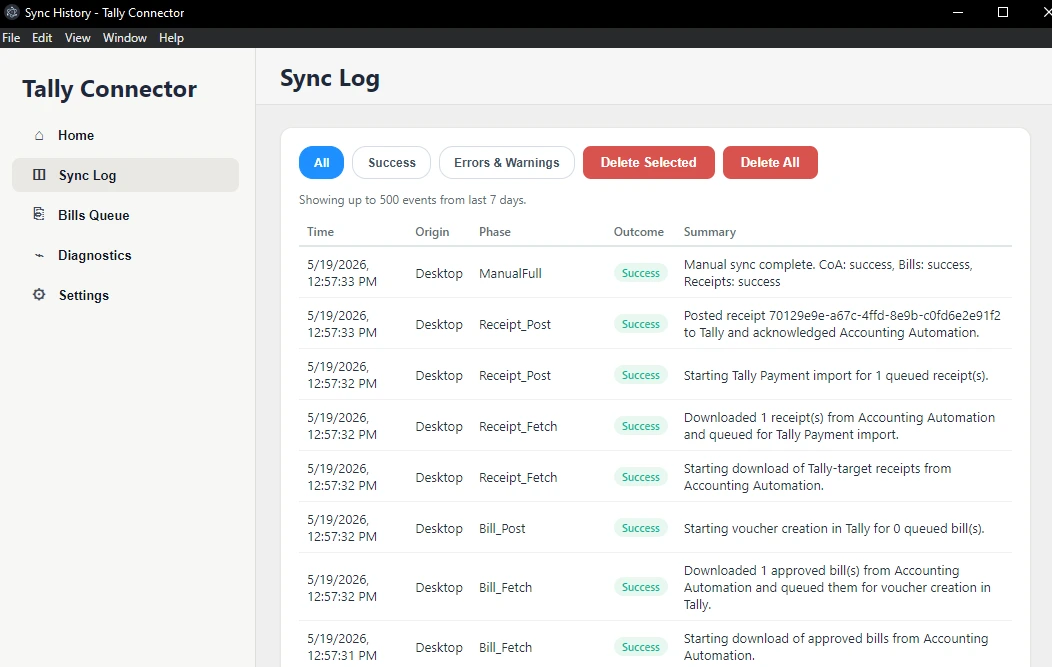Open Bills Queue in the sidebar
Viewport: 1052px width, 667px height.
(x=125, y=215)
